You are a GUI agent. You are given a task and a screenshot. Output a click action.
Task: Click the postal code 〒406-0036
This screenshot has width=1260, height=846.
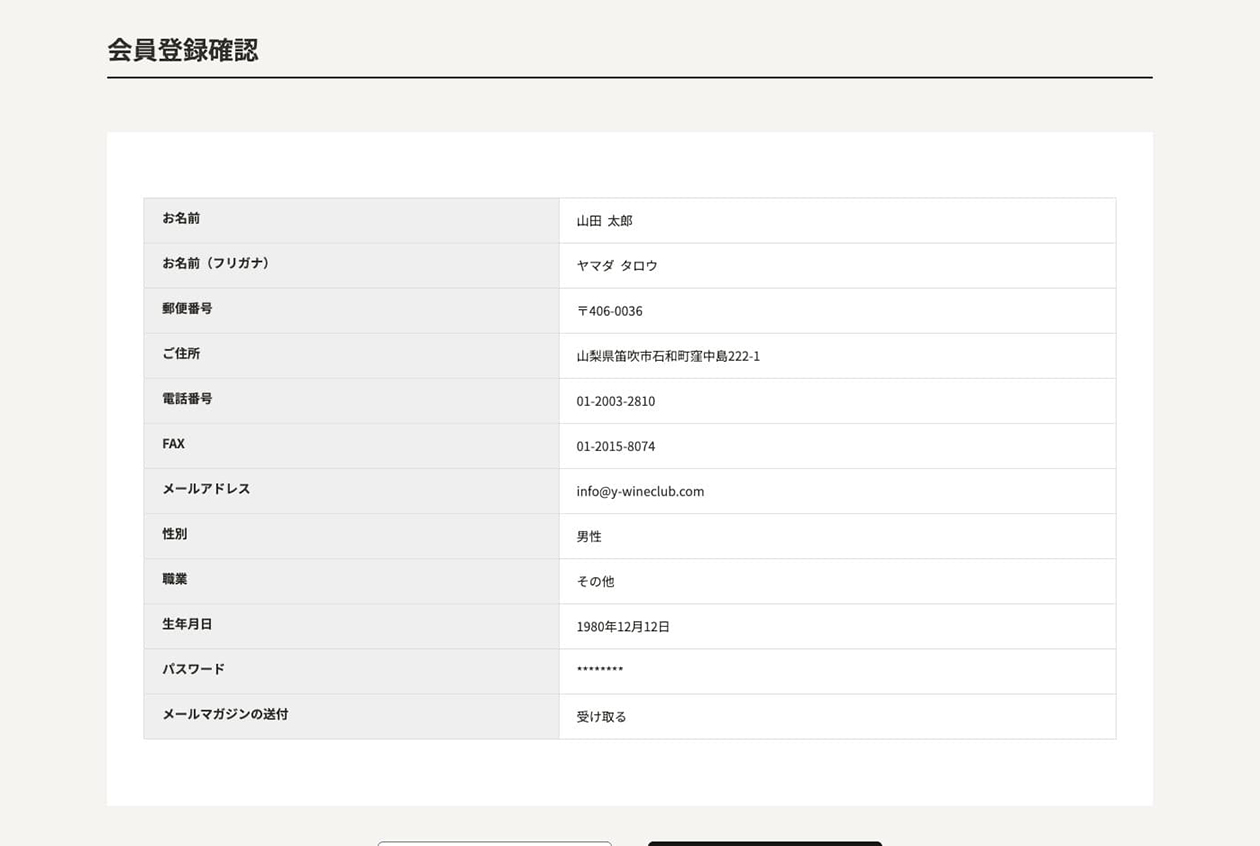(609, 311)
